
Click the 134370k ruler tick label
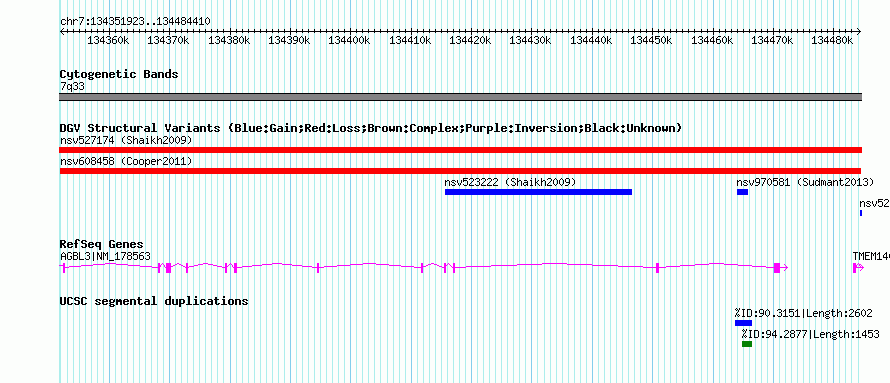pos(168,41)
